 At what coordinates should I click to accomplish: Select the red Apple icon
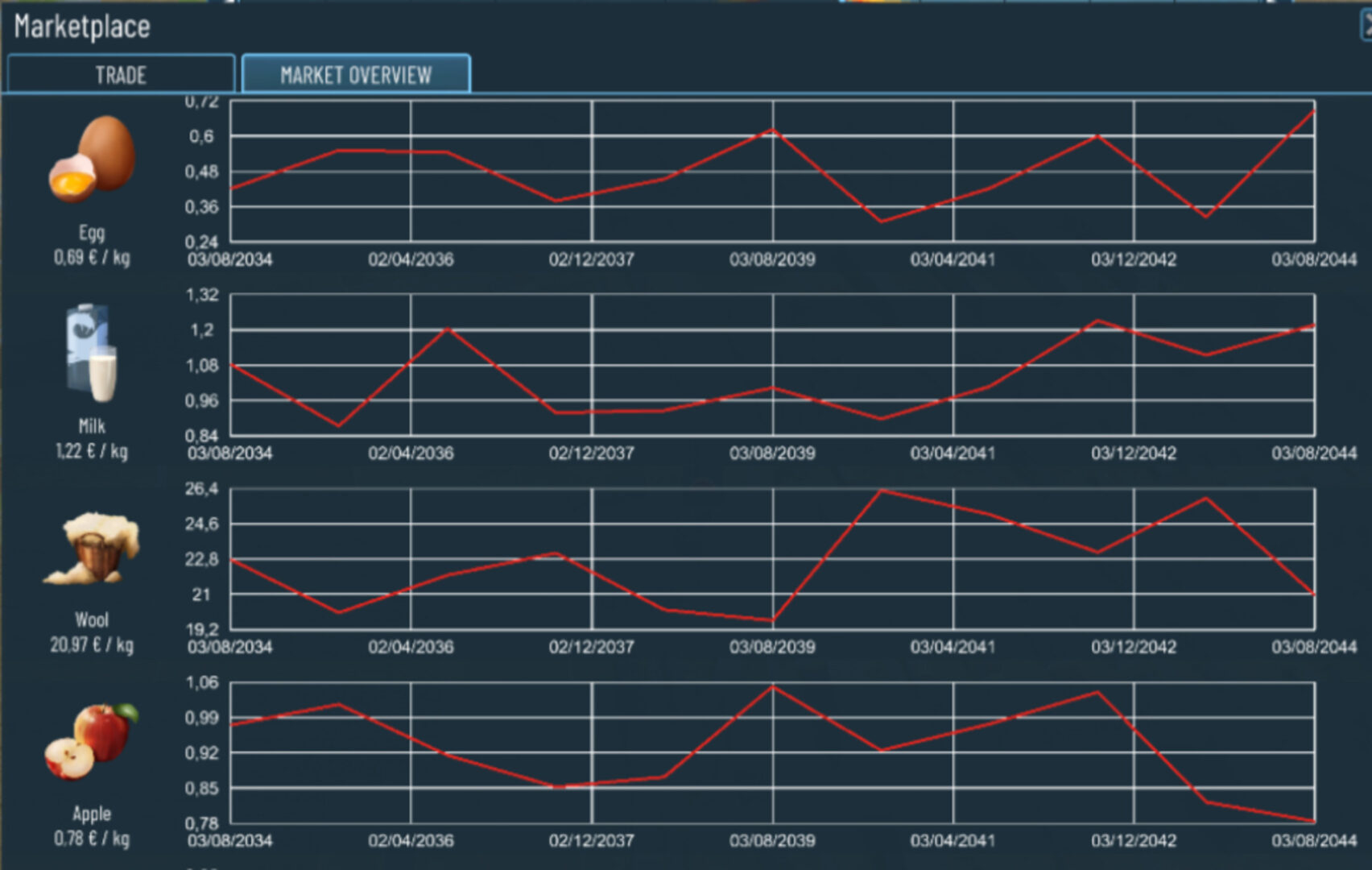[92, 741]
